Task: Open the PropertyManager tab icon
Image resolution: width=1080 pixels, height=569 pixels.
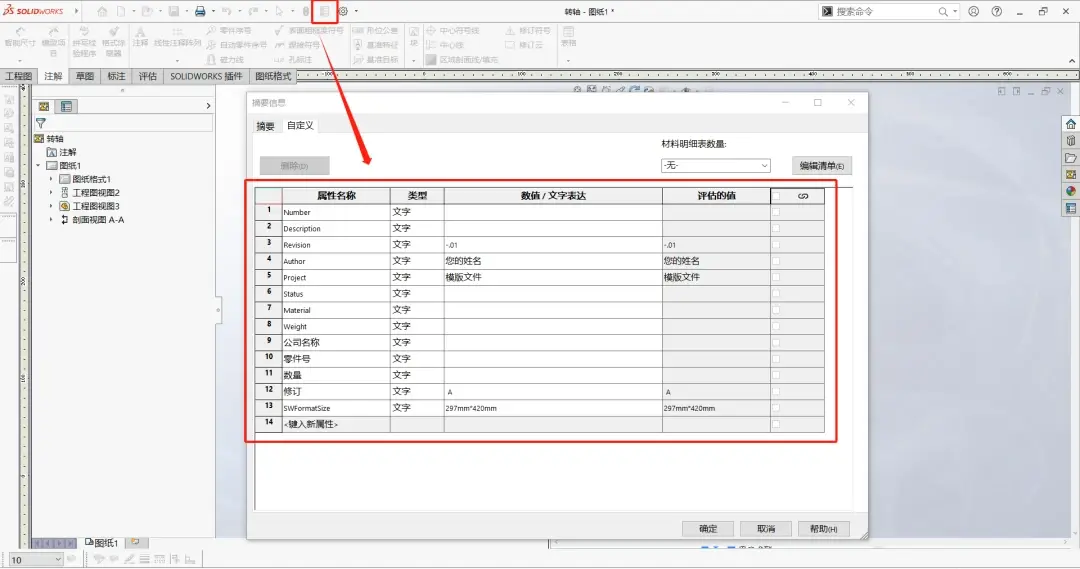Action: coord(66,107)
